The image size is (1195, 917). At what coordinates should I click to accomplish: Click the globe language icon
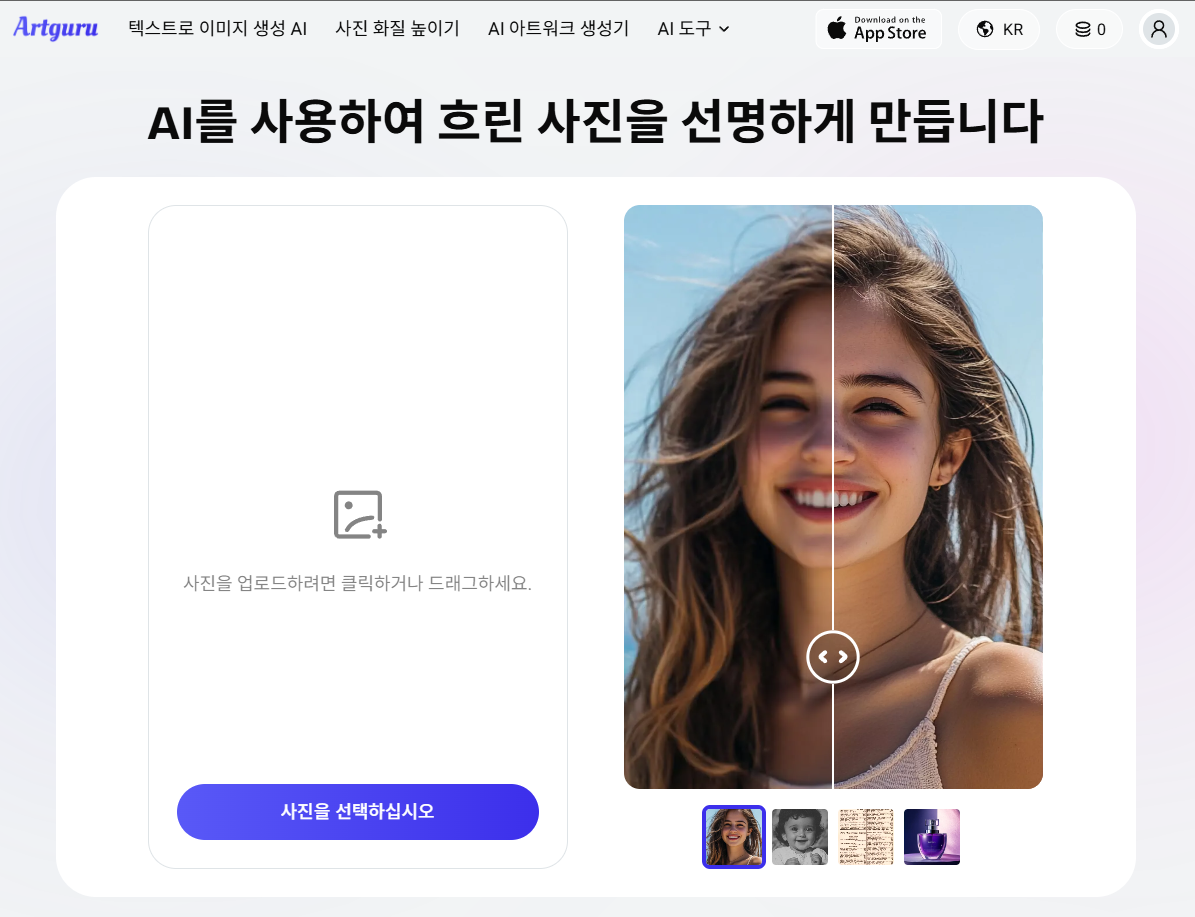985,29
